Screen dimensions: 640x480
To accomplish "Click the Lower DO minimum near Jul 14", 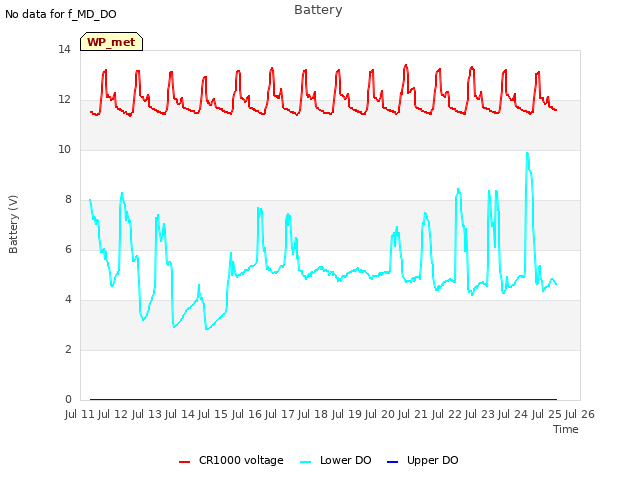I will pyautogui.click(x=207, y=329).
